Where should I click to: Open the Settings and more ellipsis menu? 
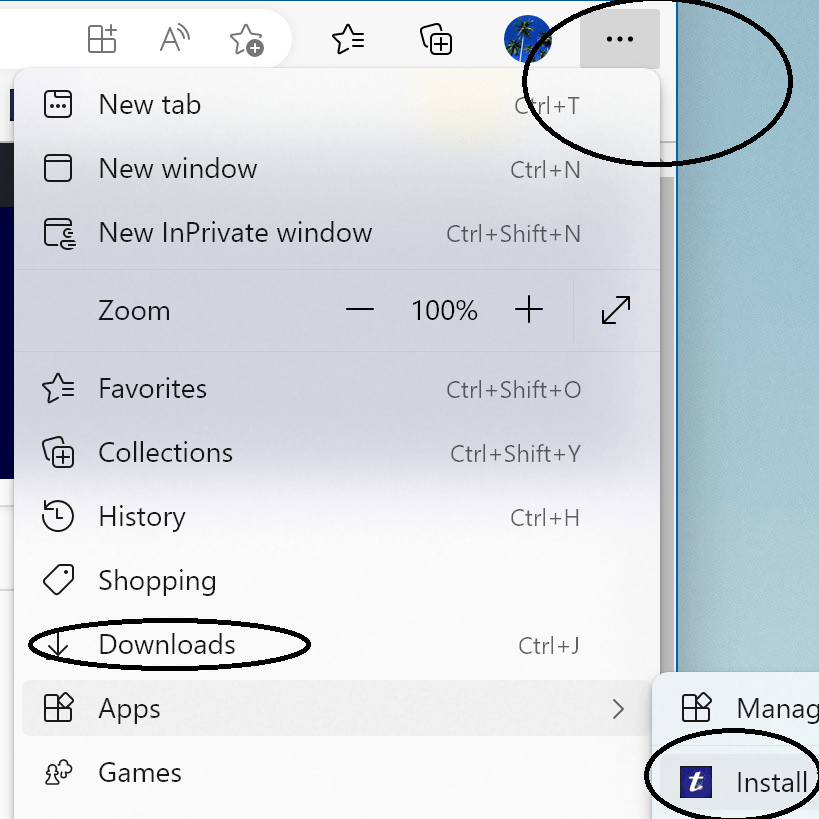coord(619,39)
